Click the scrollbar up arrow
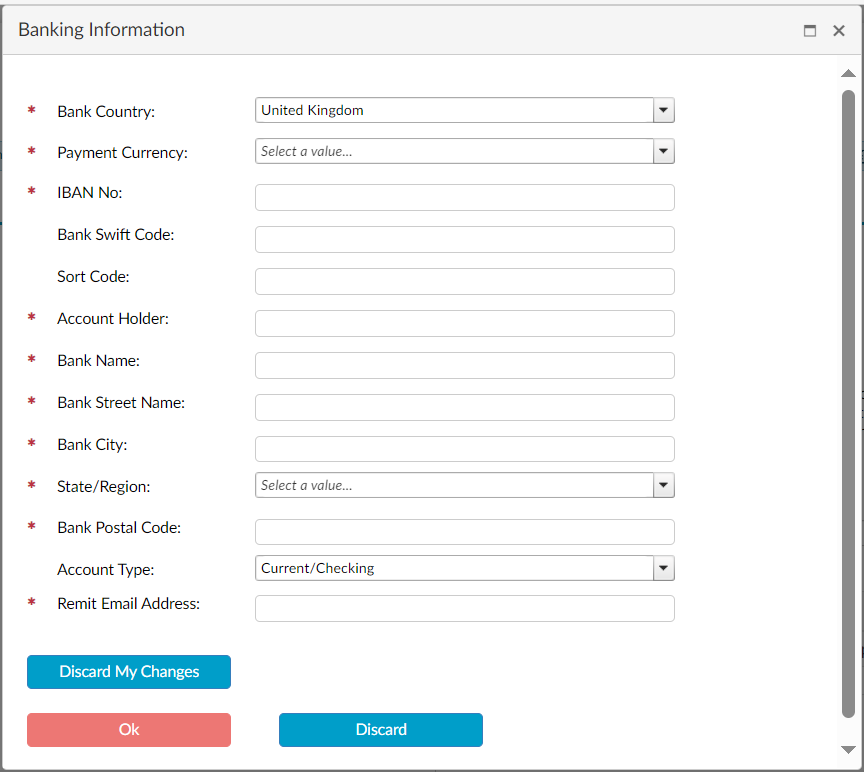 [849, 72]
